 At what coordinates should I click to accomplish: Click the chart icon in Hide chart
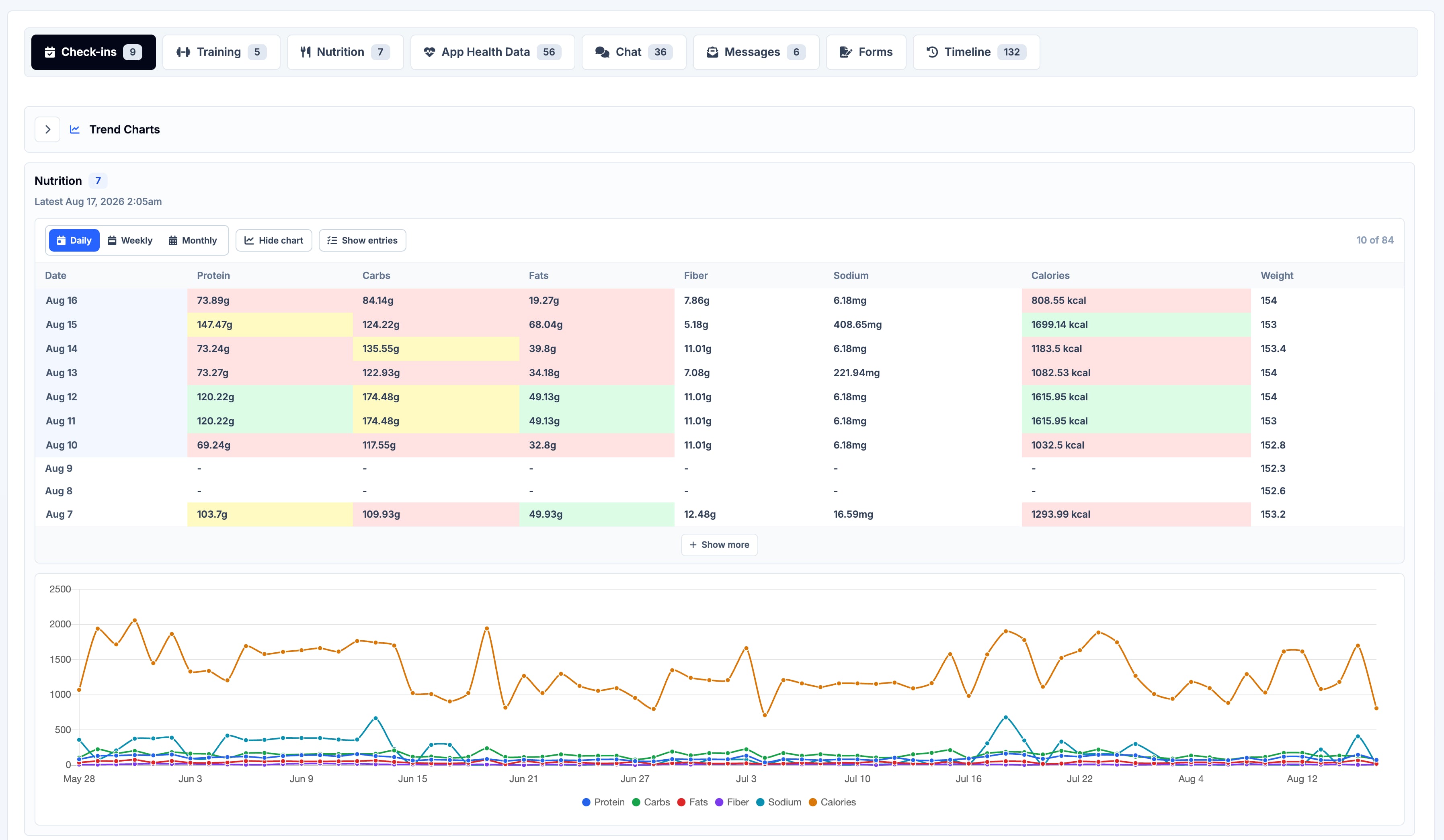coord(249,241)
